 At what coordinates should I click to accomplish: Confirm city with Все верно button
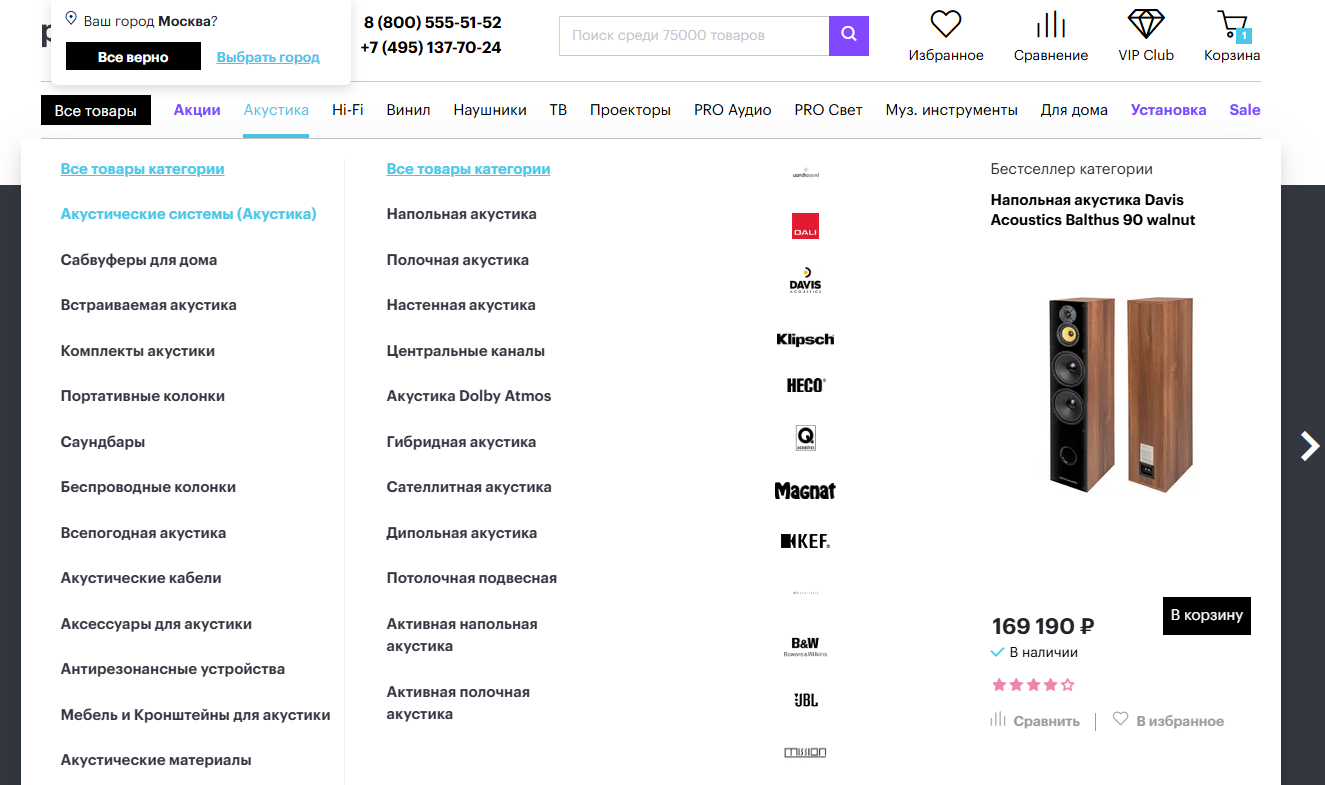tap(133, 57)
